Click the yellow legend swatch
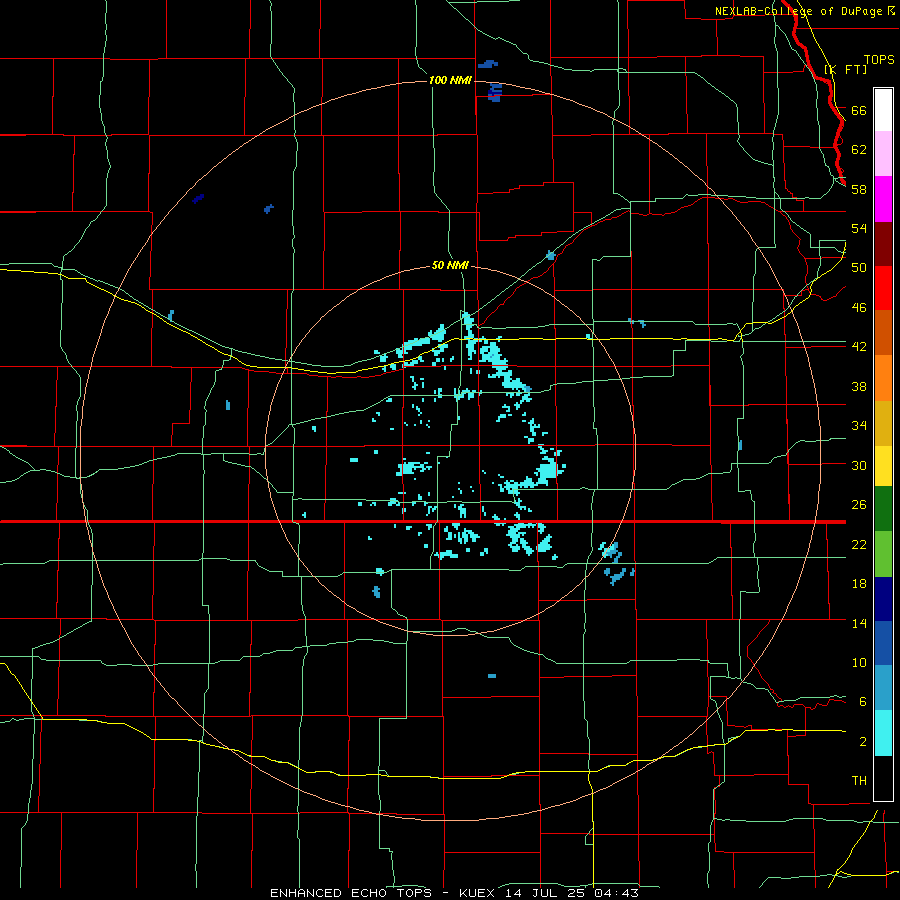 pyautogui.click(x=883, y=466)
